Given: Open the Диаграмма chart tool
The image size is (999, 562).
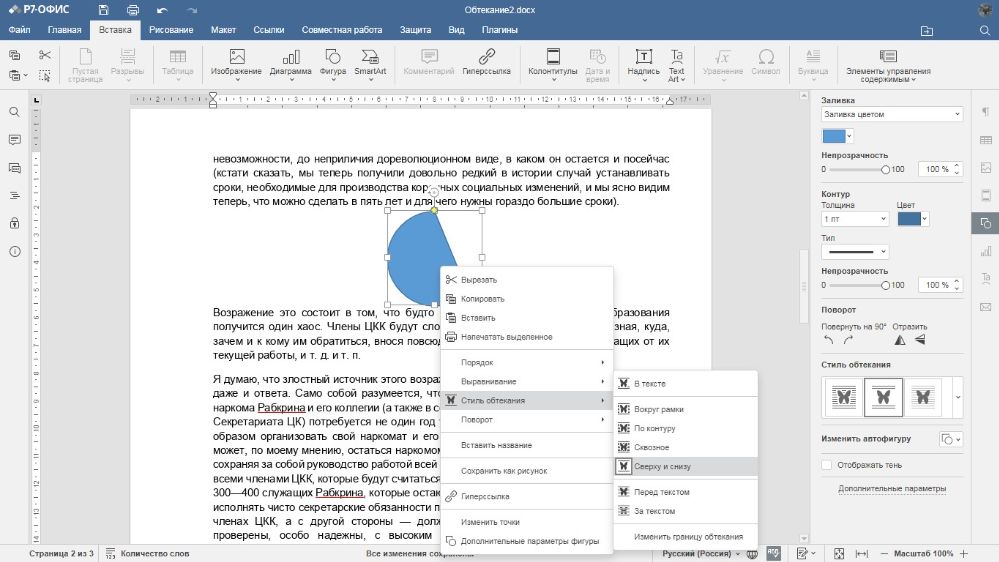Looking at the screenshot, I should (290, 58).
